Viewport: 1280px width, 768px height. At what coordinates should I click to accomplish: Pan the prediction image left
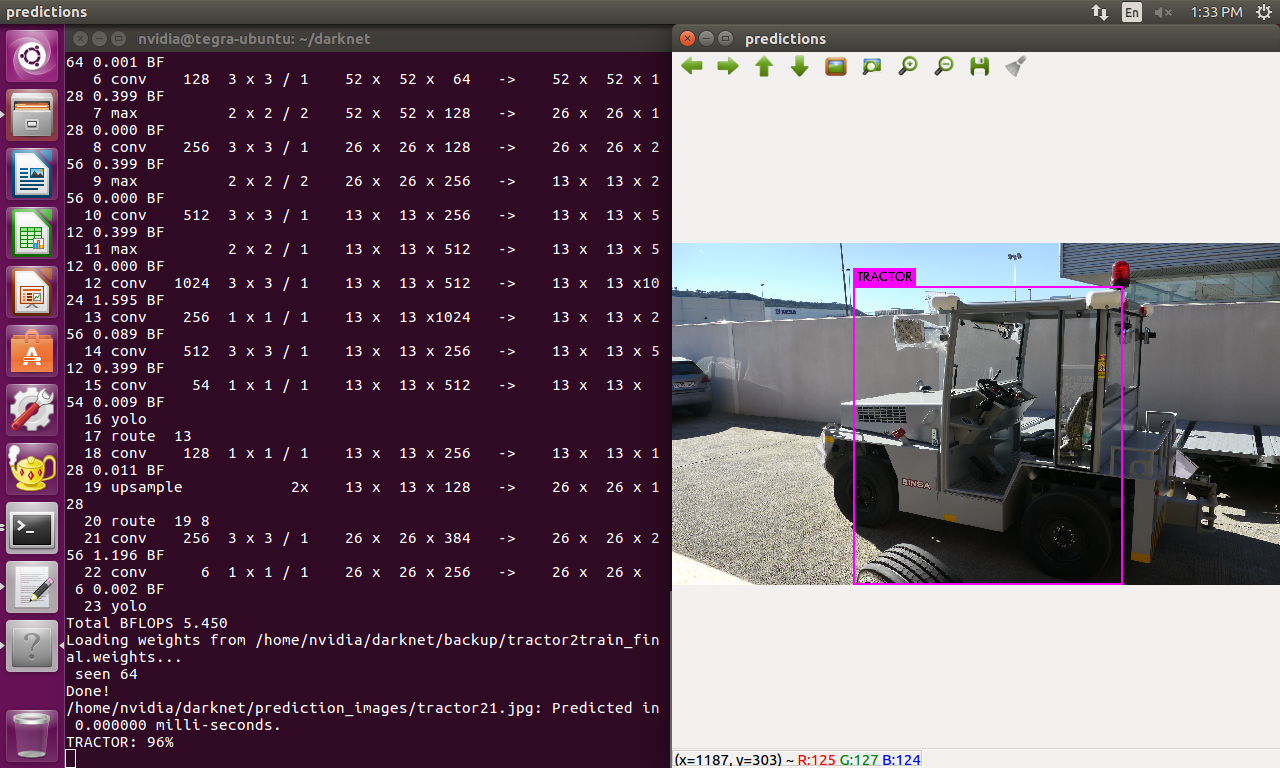tap(691, 66)
